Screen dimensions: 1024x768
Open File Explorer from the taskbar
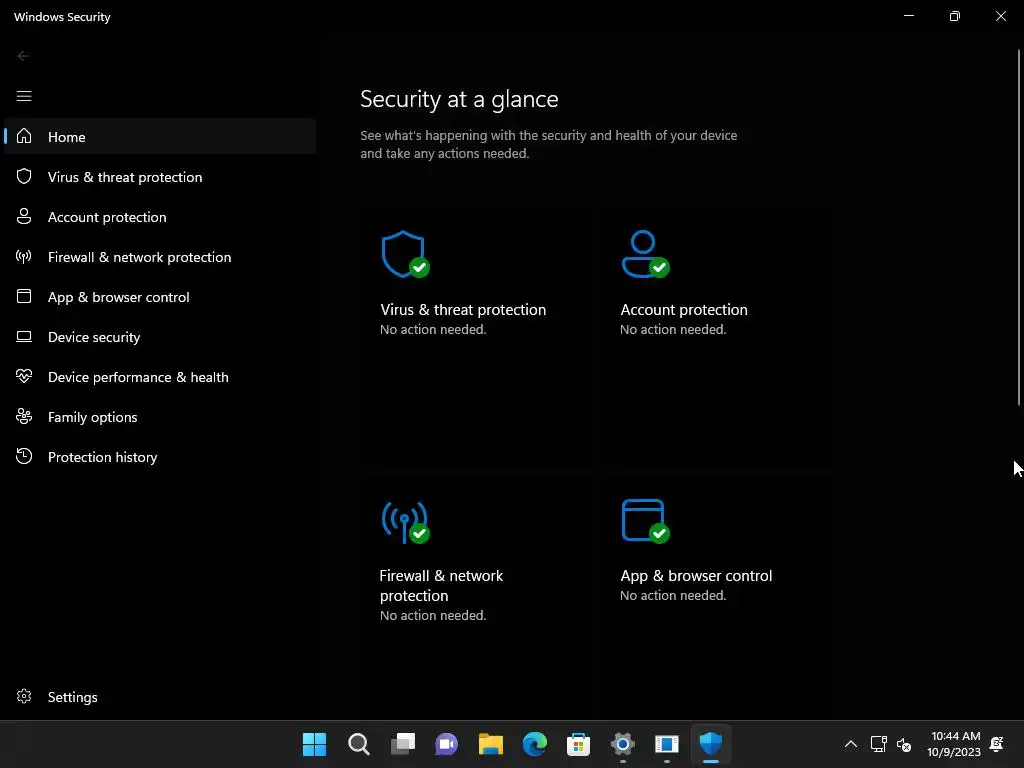(x=490, y=744)
